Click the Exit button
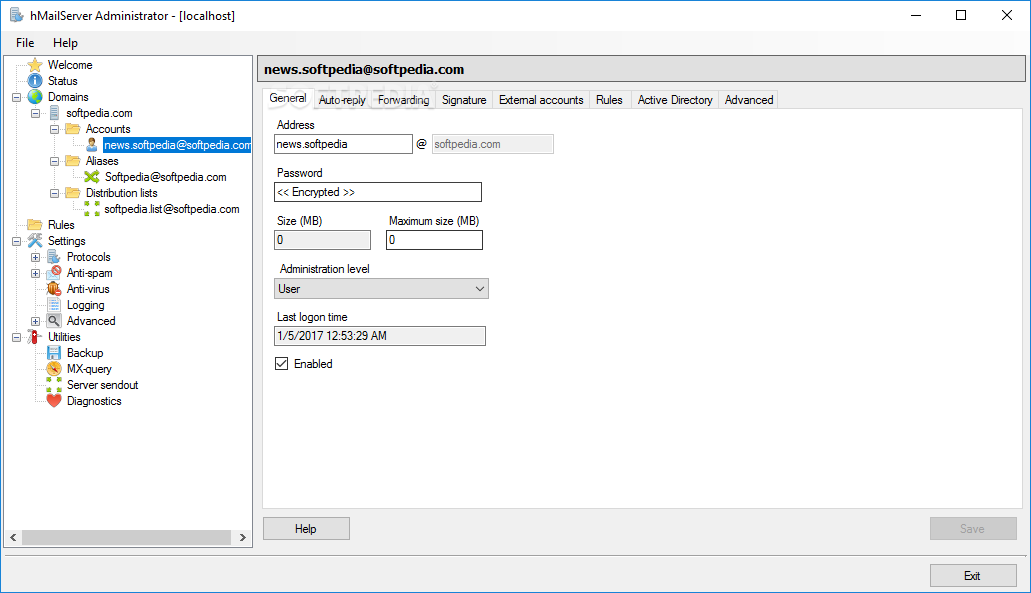 click(973, 576)
